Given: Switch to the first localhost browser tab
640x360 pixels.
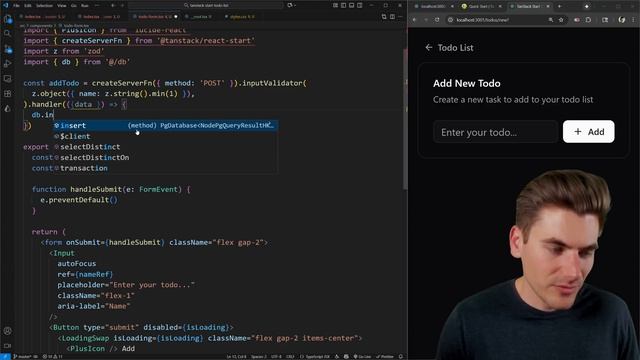Looking at the screenshot, I should point(432,7).
